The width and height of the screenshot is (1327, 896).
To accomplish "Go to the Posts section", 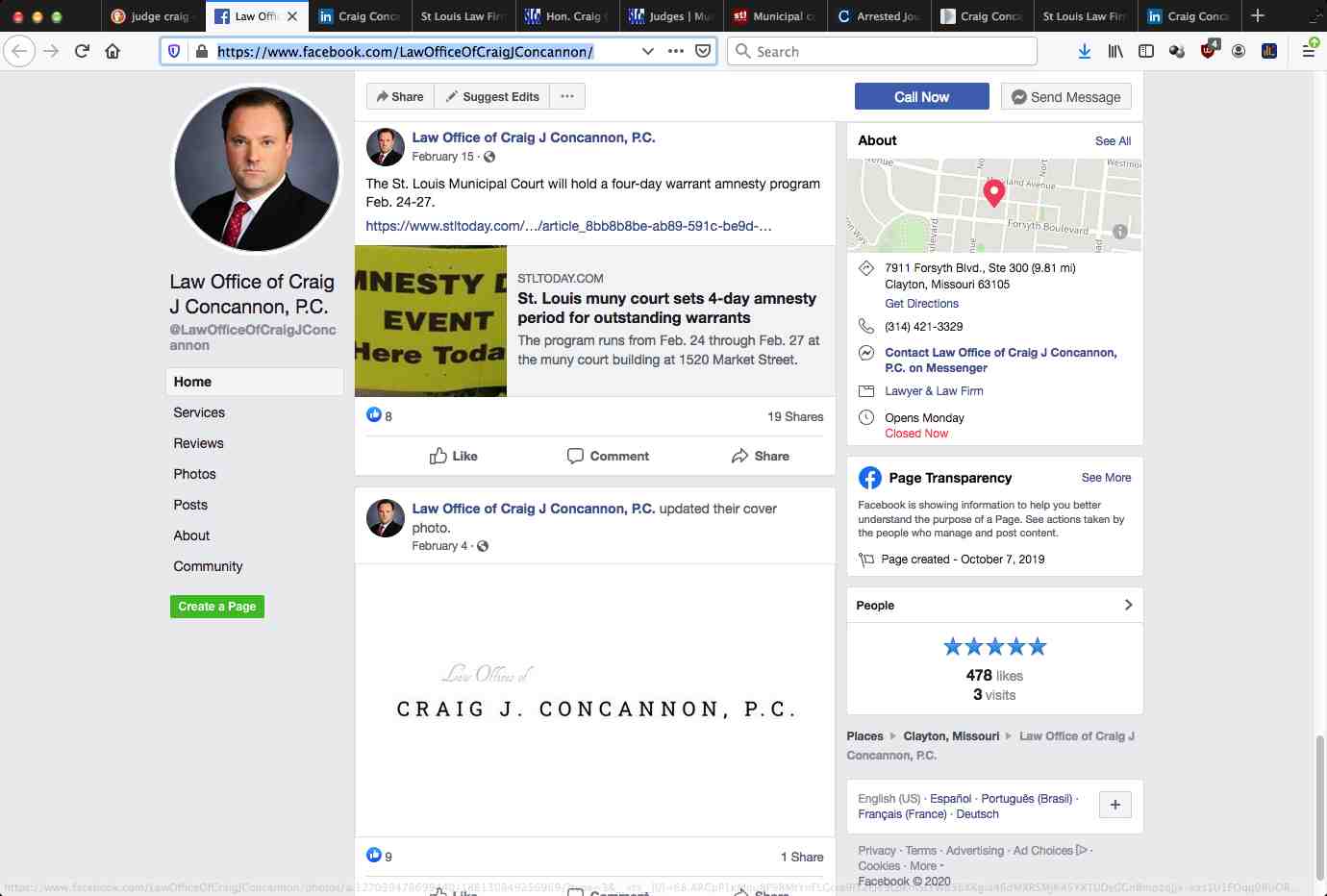I will [x=190, y=505].
